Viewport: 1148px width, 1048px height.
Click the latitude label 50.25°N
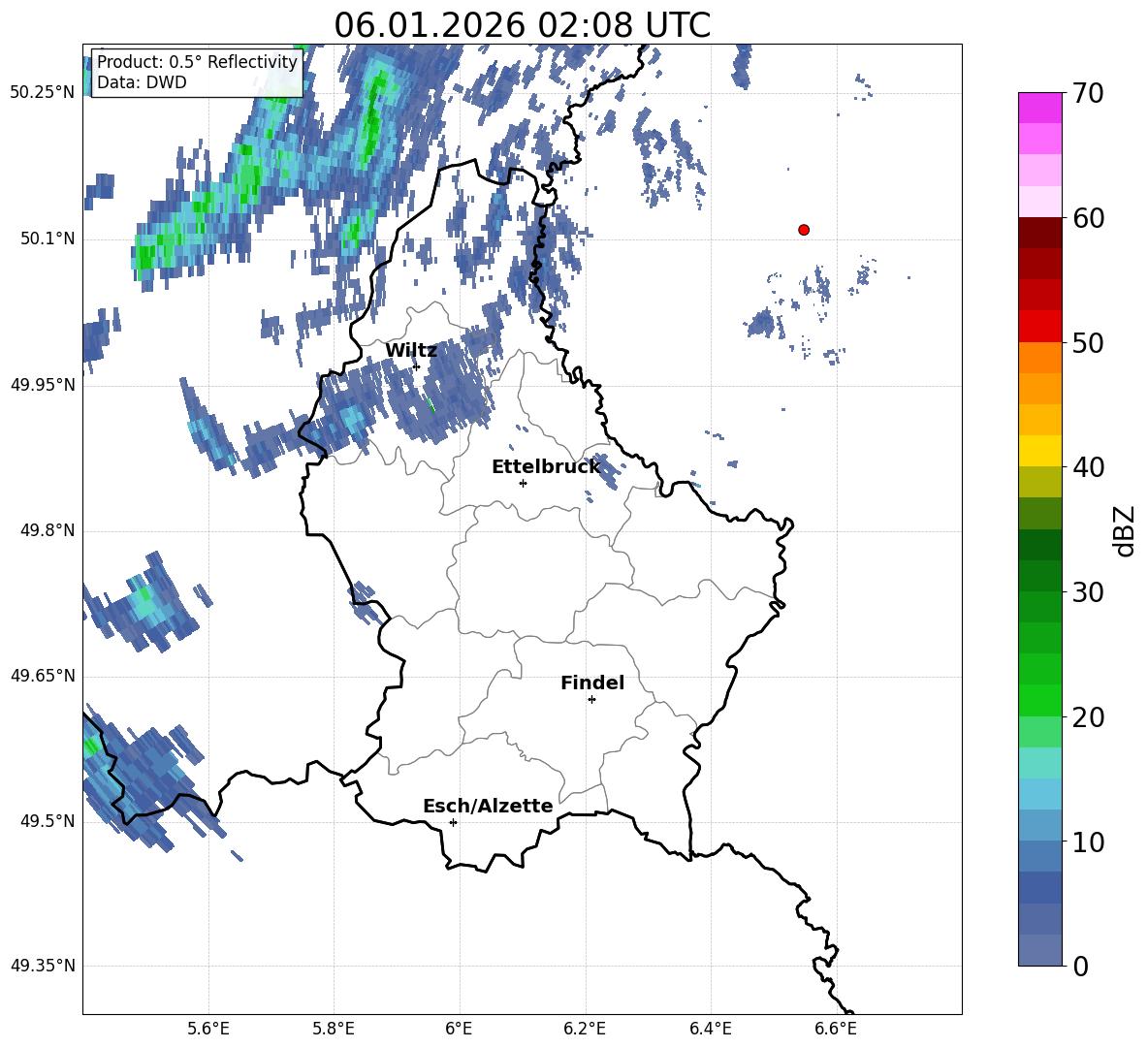pos(43,93)
